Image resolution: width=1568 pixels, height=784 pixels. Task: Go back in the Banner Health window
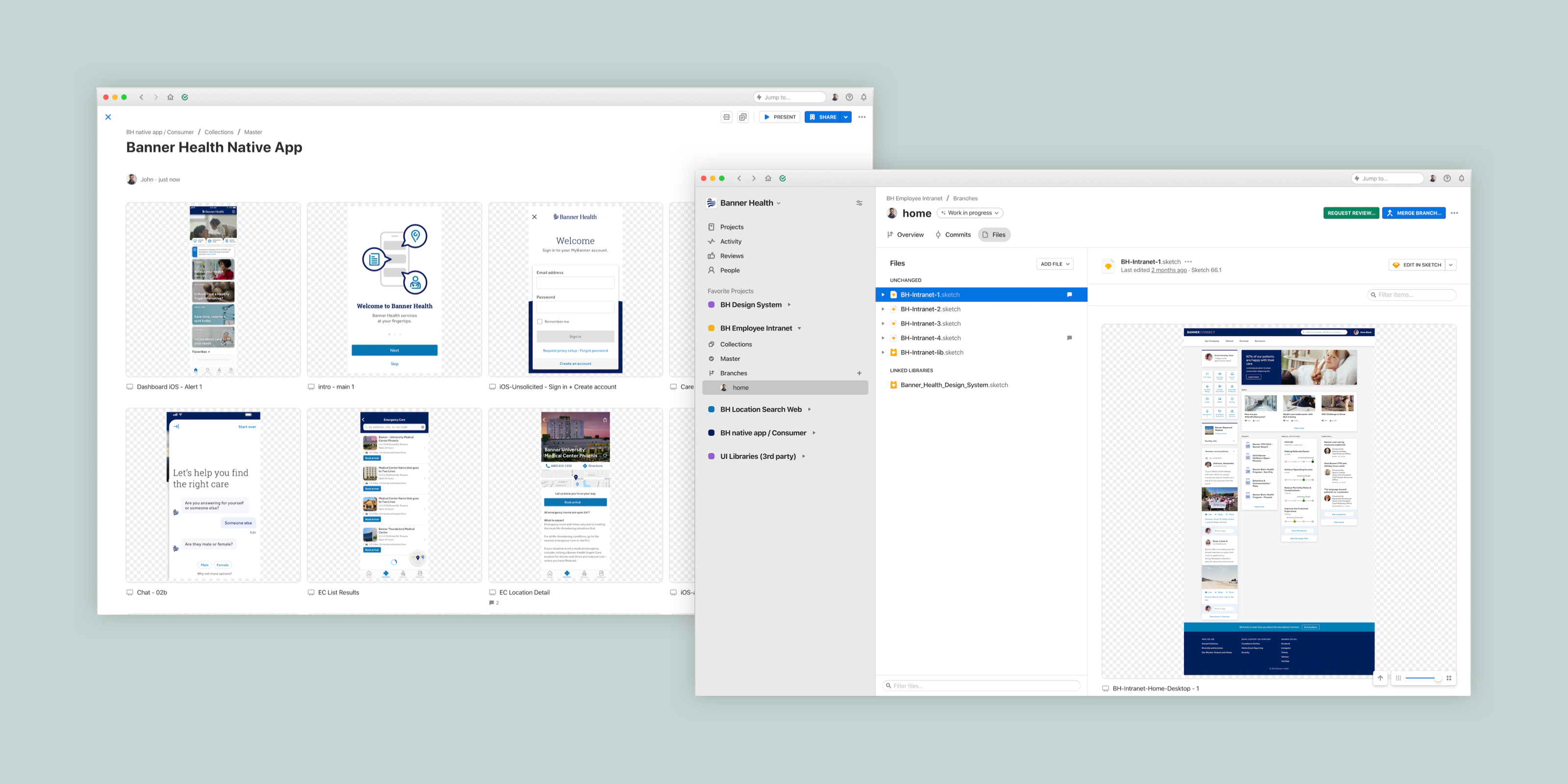tap(739, 178)
